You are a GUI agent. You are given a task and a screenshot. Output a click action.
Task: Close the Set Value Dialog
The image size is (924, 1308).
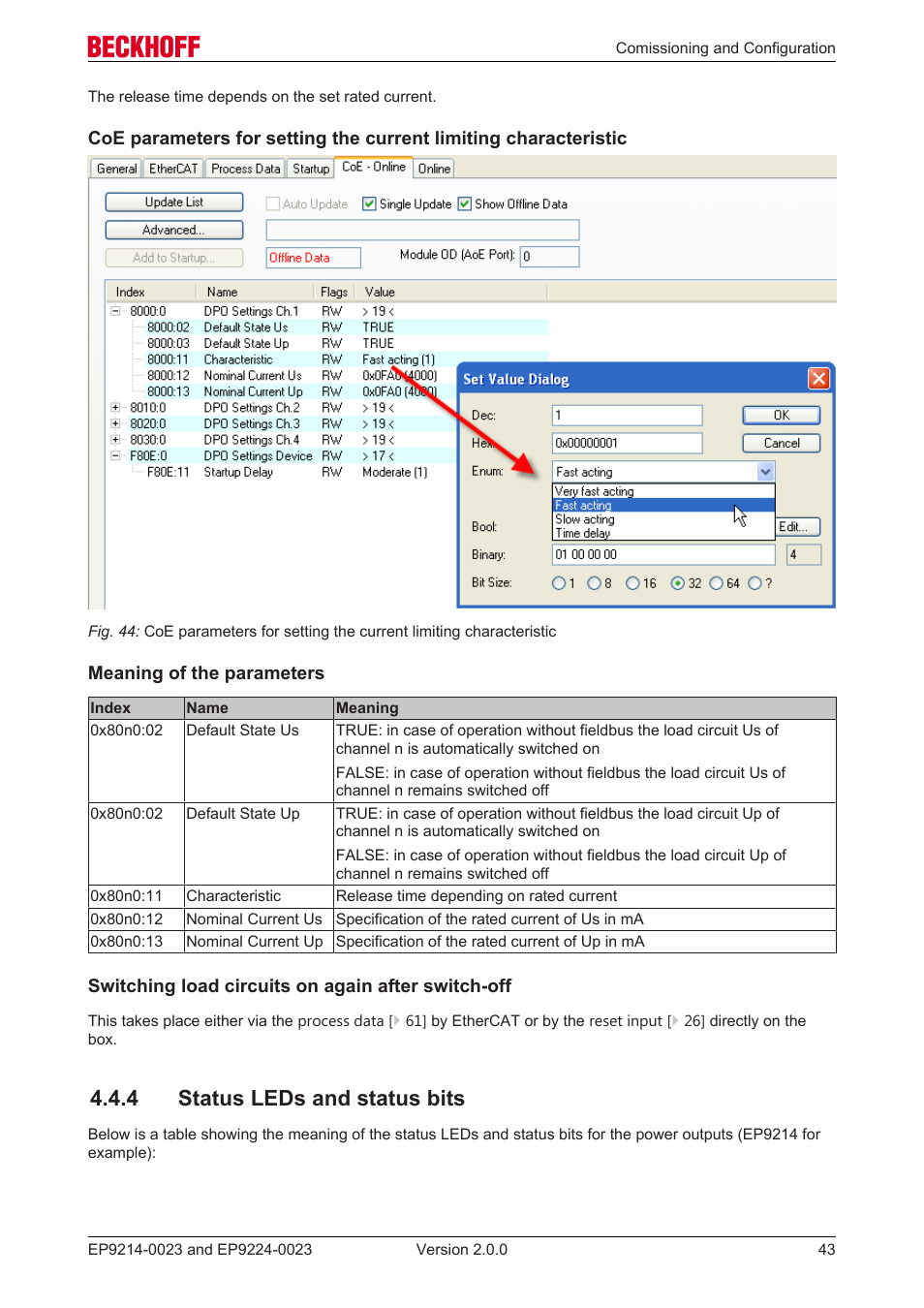click(818, 379)
